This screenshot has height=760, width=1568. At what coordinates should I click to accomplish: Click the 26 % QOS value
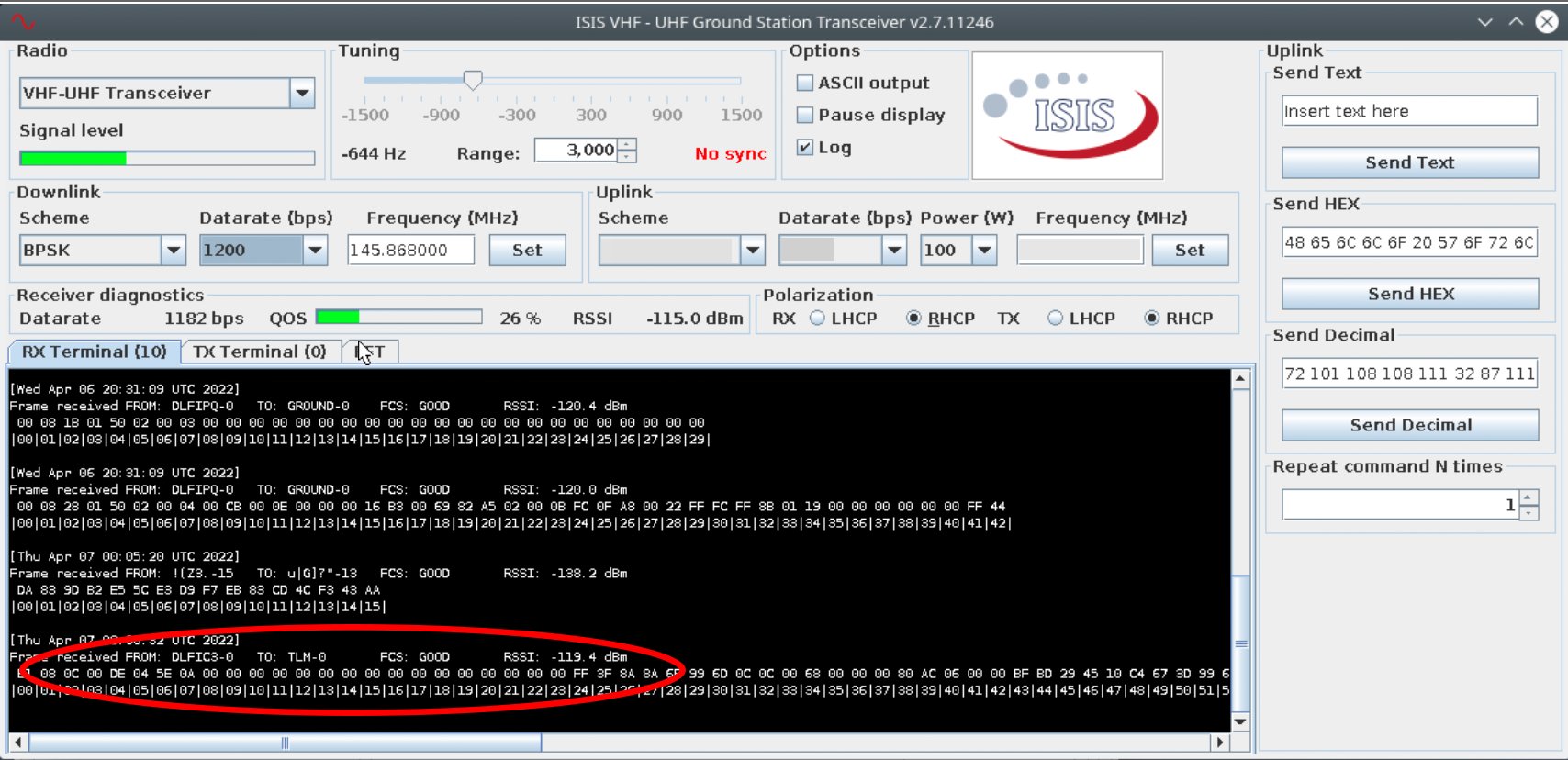[520, 318]
